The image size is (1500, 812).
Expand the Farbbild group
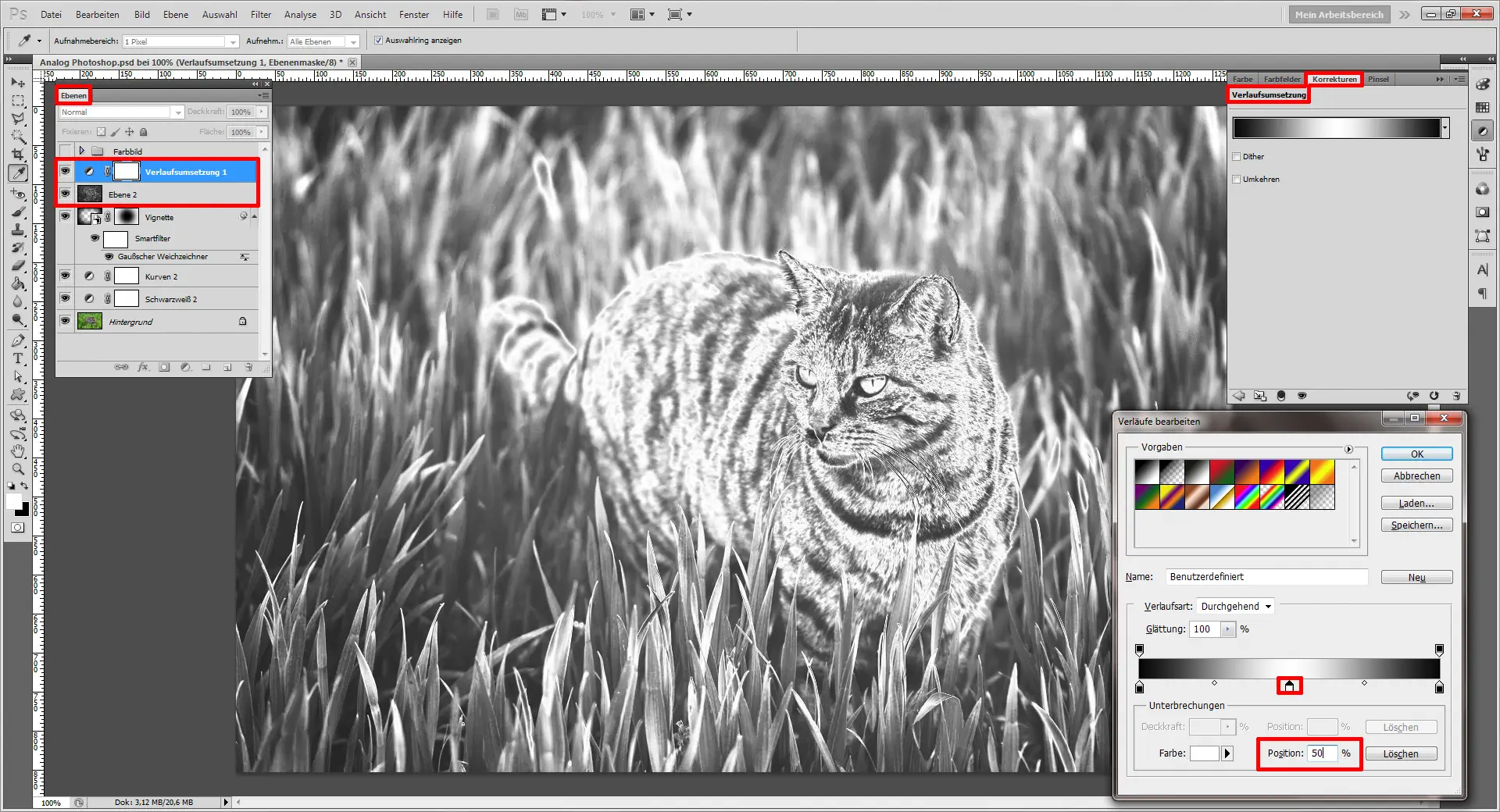[81, 151]
